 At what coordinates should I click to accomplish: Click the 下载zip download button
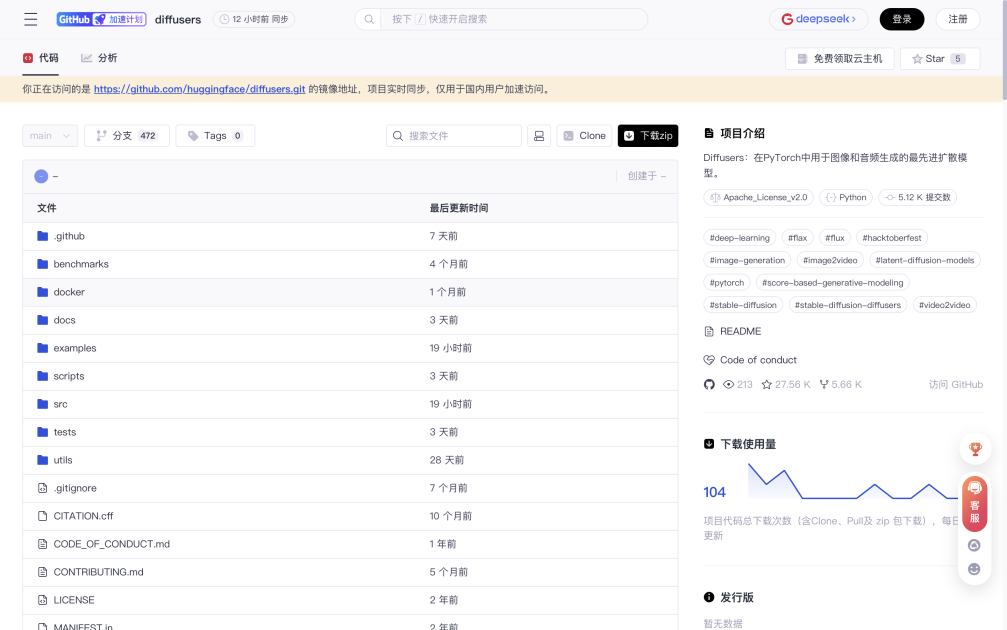(648, 136)
